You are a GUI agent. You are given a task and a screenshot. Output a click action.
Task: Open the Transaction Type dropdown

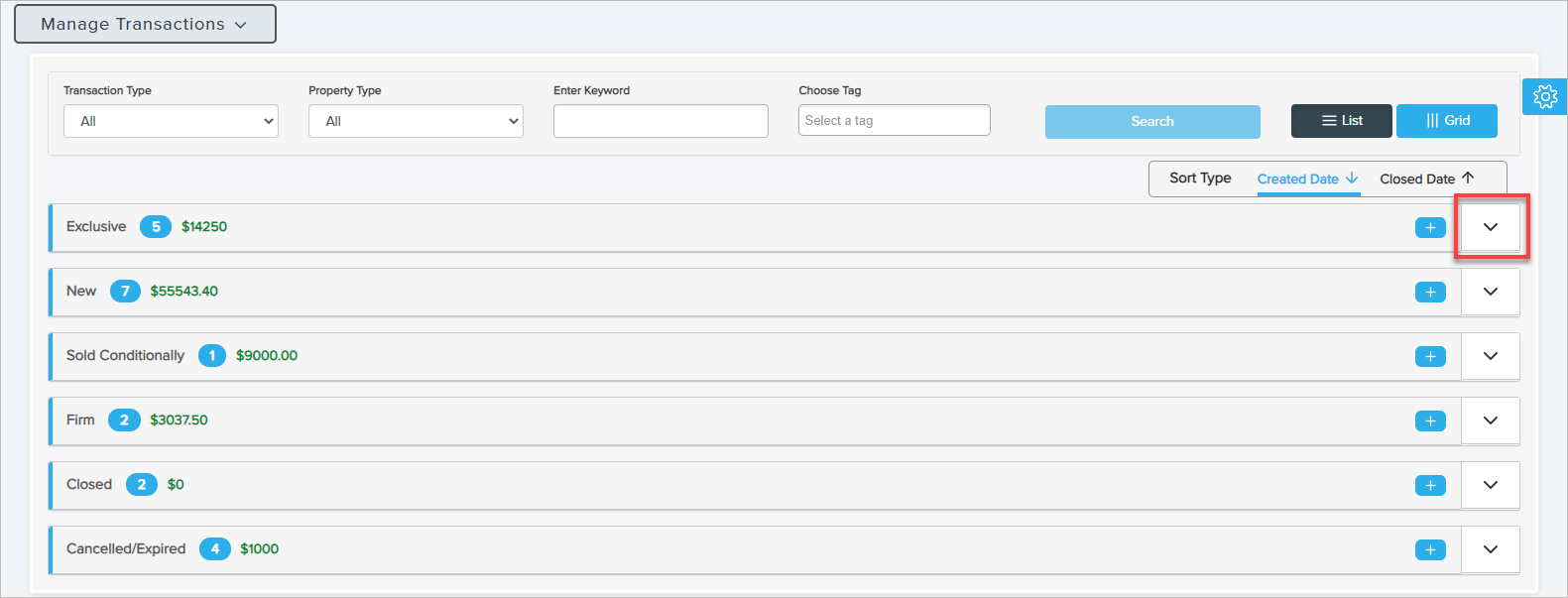(171, 122)
